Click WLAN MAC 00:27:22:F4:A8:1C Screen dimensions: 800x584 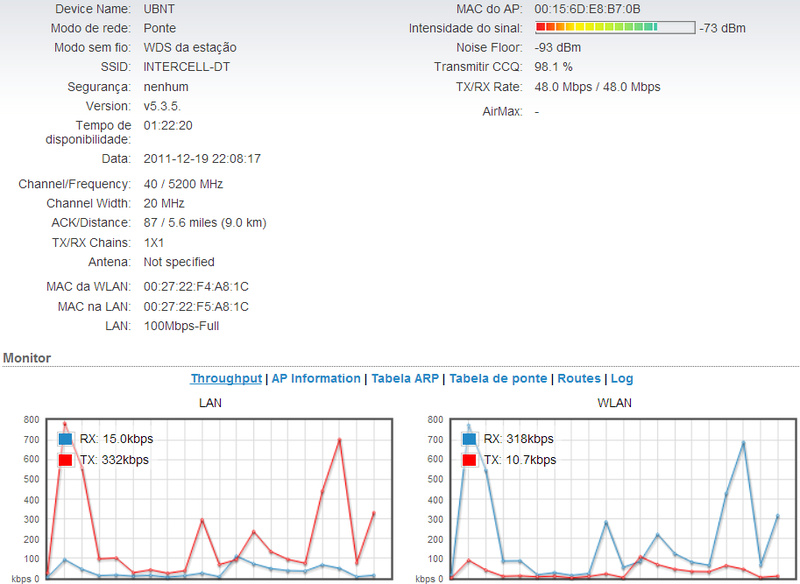(x=196, y=287)
